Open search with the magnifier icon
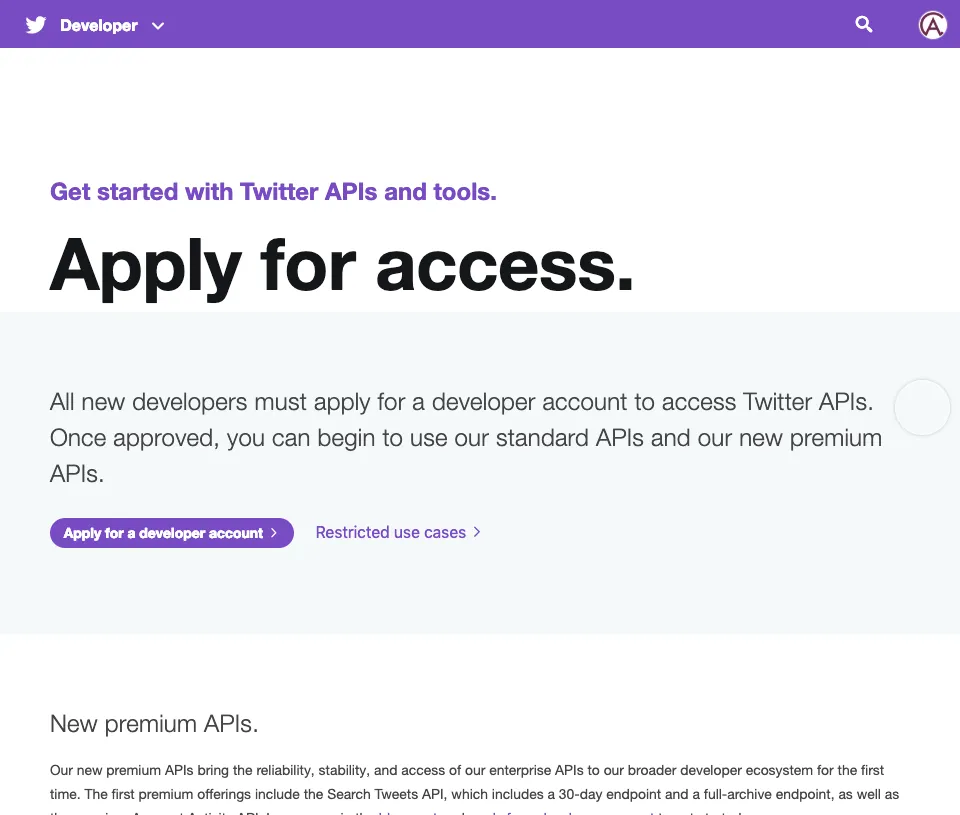The width and height of the screenshot is (960, 815). [x=863, y=24]
